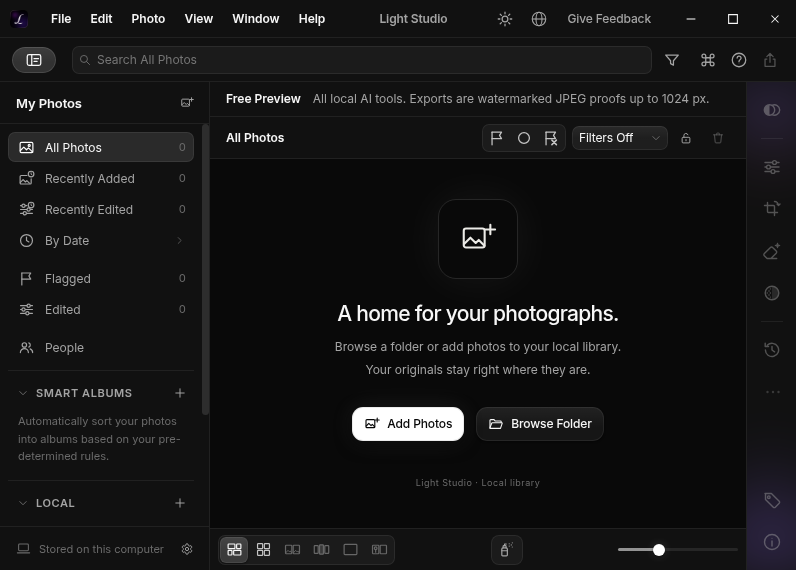Click the lock icon in All Photos header
Image resolution: width=796 pixels, height=570 pixels.
[x=686, y=138]
